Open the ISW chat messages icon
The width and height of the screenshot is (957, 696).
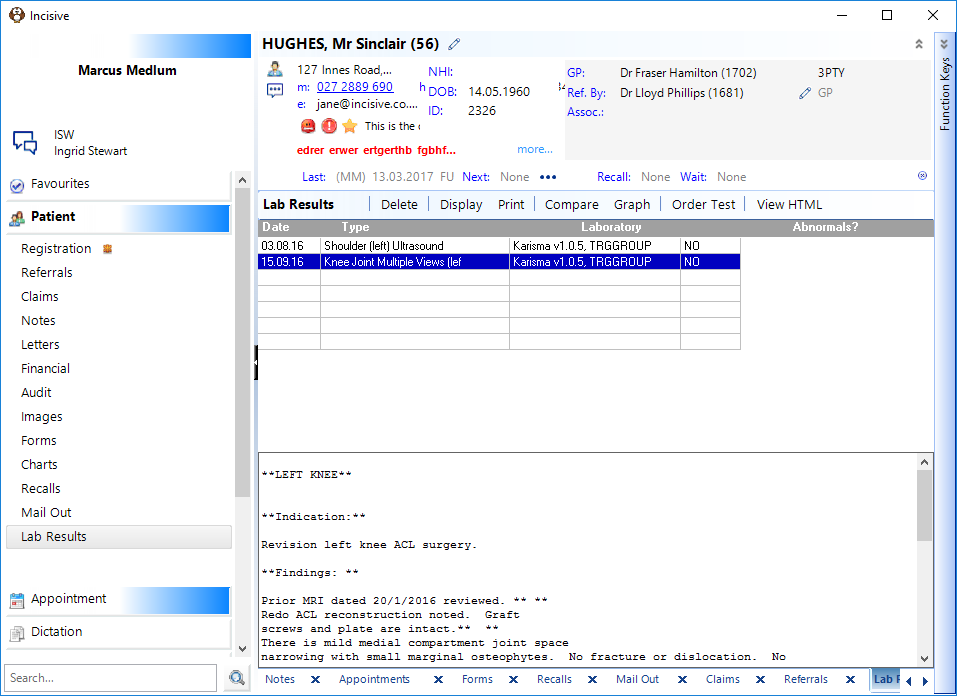[25, 142]
